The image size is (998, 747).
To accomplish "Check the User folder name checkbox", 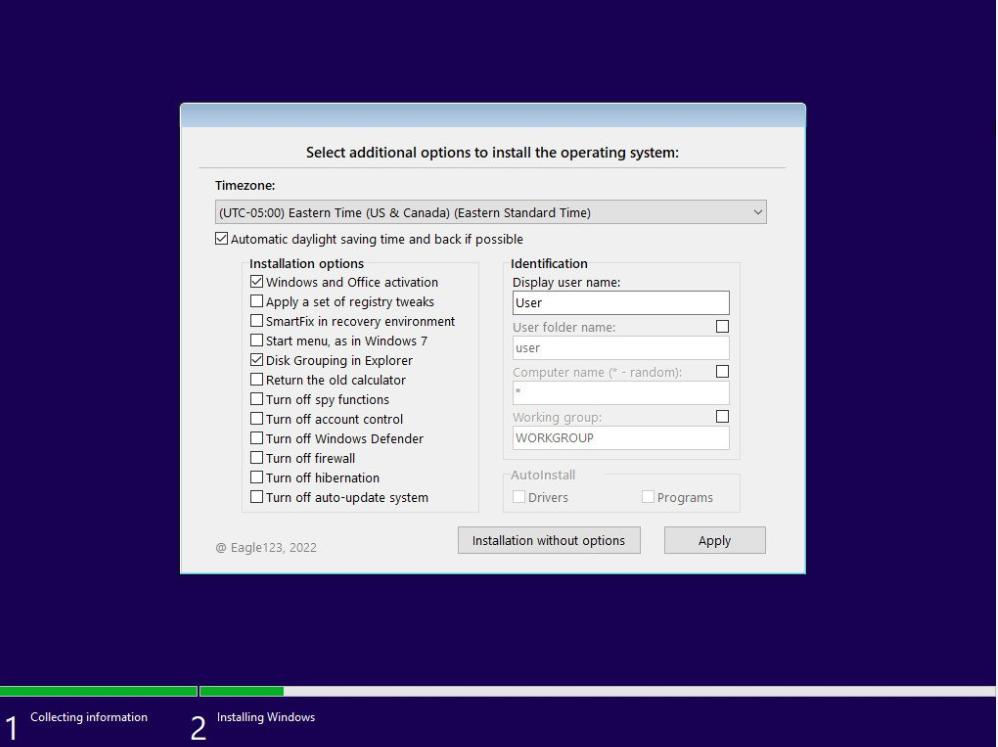I will (x=723, y=325).
